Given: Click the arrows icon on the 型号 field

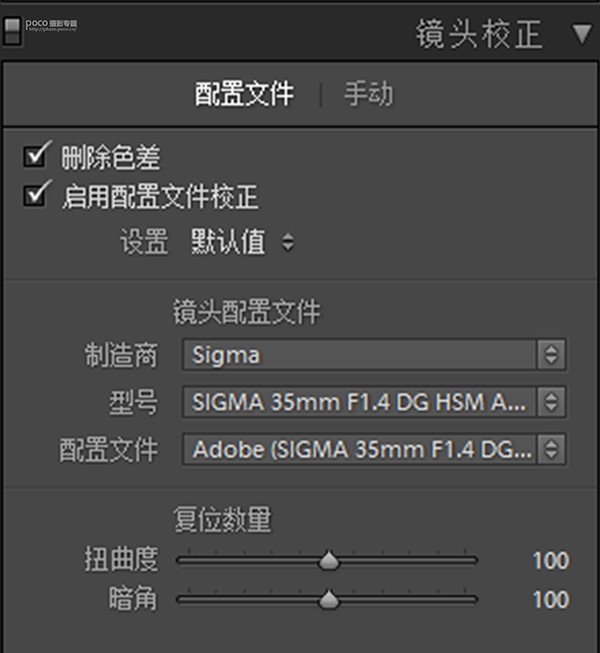Looking at the screenshot, I should [551, 402].
